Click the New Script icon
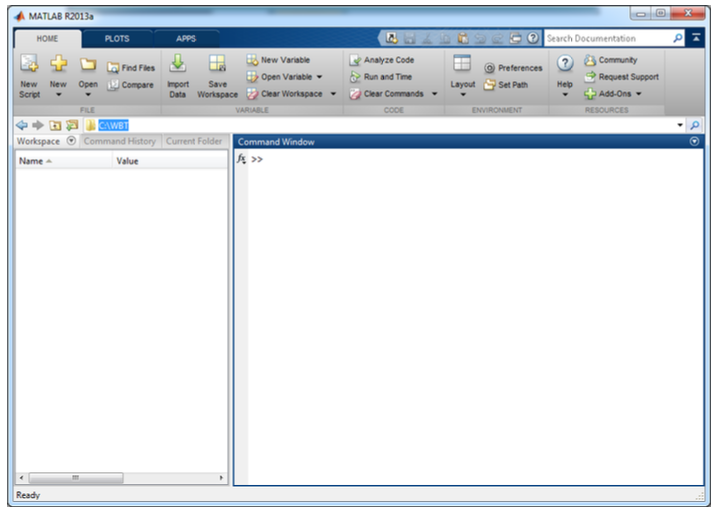Viewport: 718px width, 515px height. (x=29, y=64)
